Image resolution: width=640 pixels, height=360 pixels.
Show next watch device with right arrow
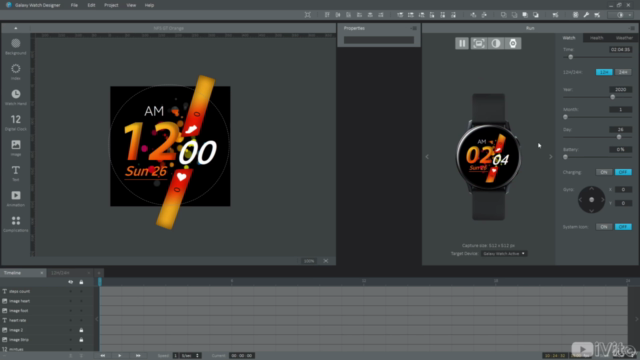click(x=551, y=157)
